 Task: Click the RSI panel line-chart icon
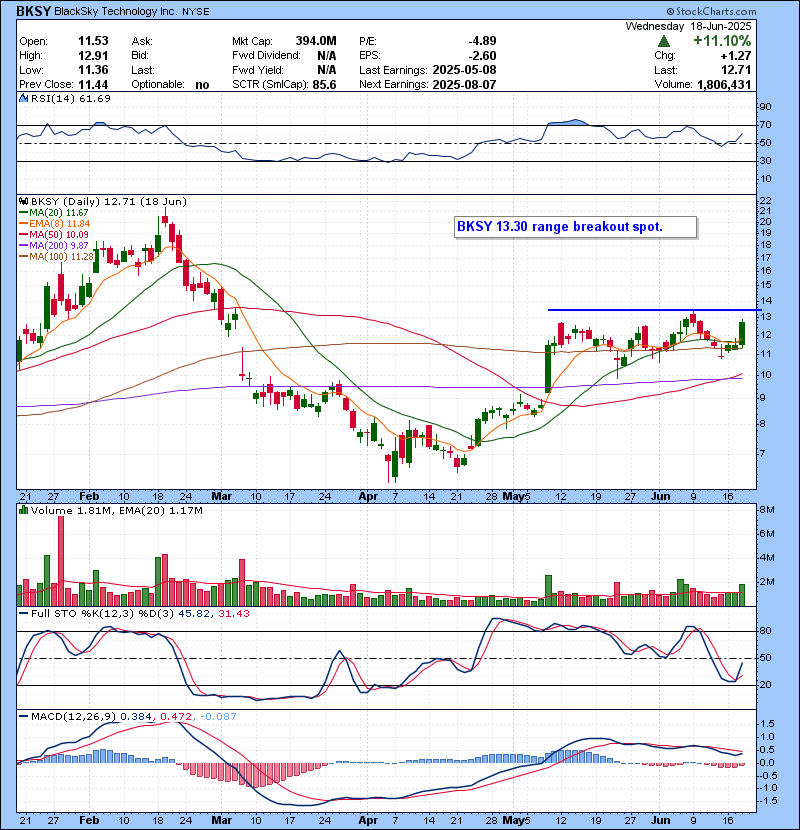(23, 98)
